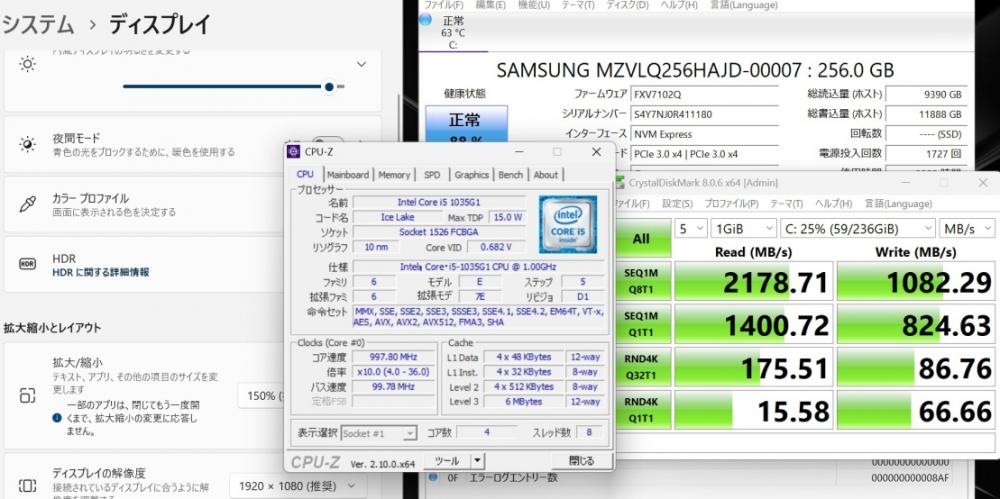This screenshot has height=499, width=1000.
Task: Click the night mode icon in Settings
Action: [28, 144]
